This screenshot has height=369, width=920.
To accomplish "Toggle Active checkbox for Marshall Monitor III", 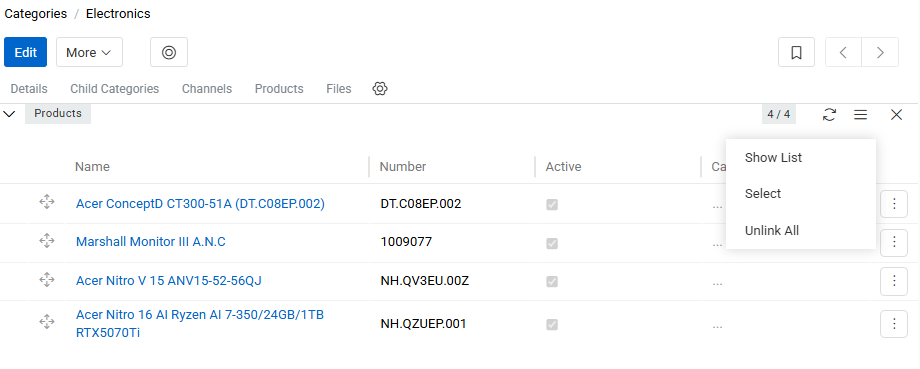I will tap(552, 243).
